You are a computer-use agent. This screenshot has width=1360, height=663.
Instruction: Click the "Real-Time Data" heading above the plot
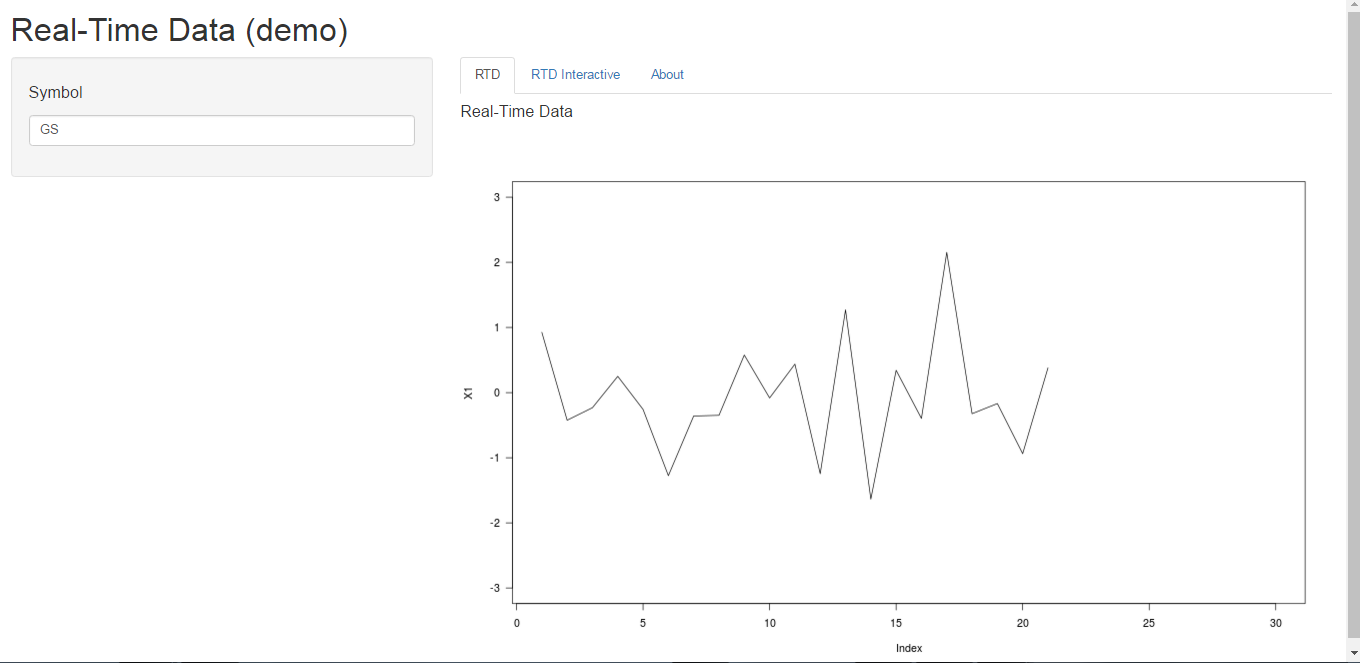[x=516, y=111]
